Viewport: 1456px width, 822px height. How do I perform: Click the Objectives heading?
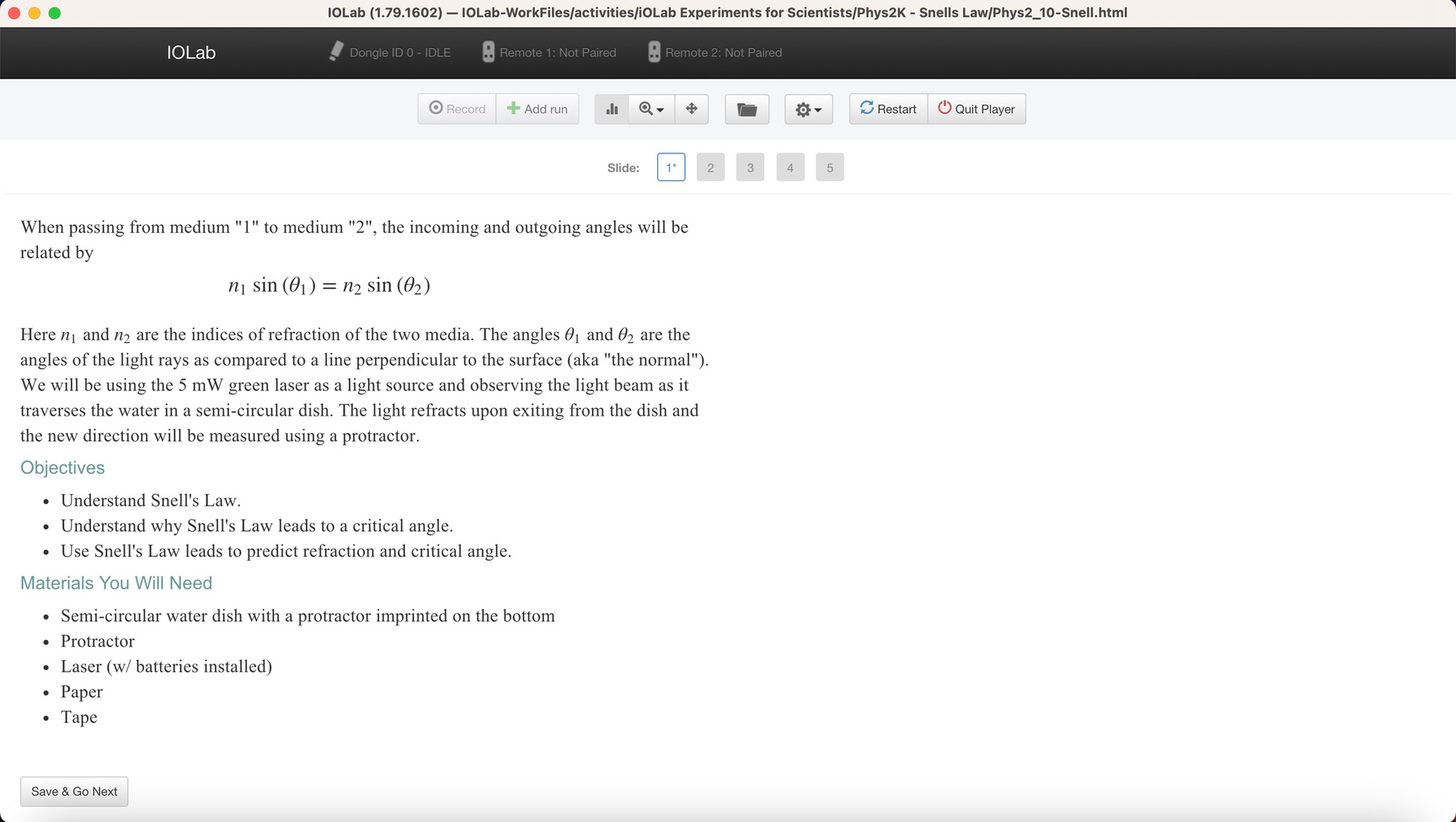click(x=62, y=468)
